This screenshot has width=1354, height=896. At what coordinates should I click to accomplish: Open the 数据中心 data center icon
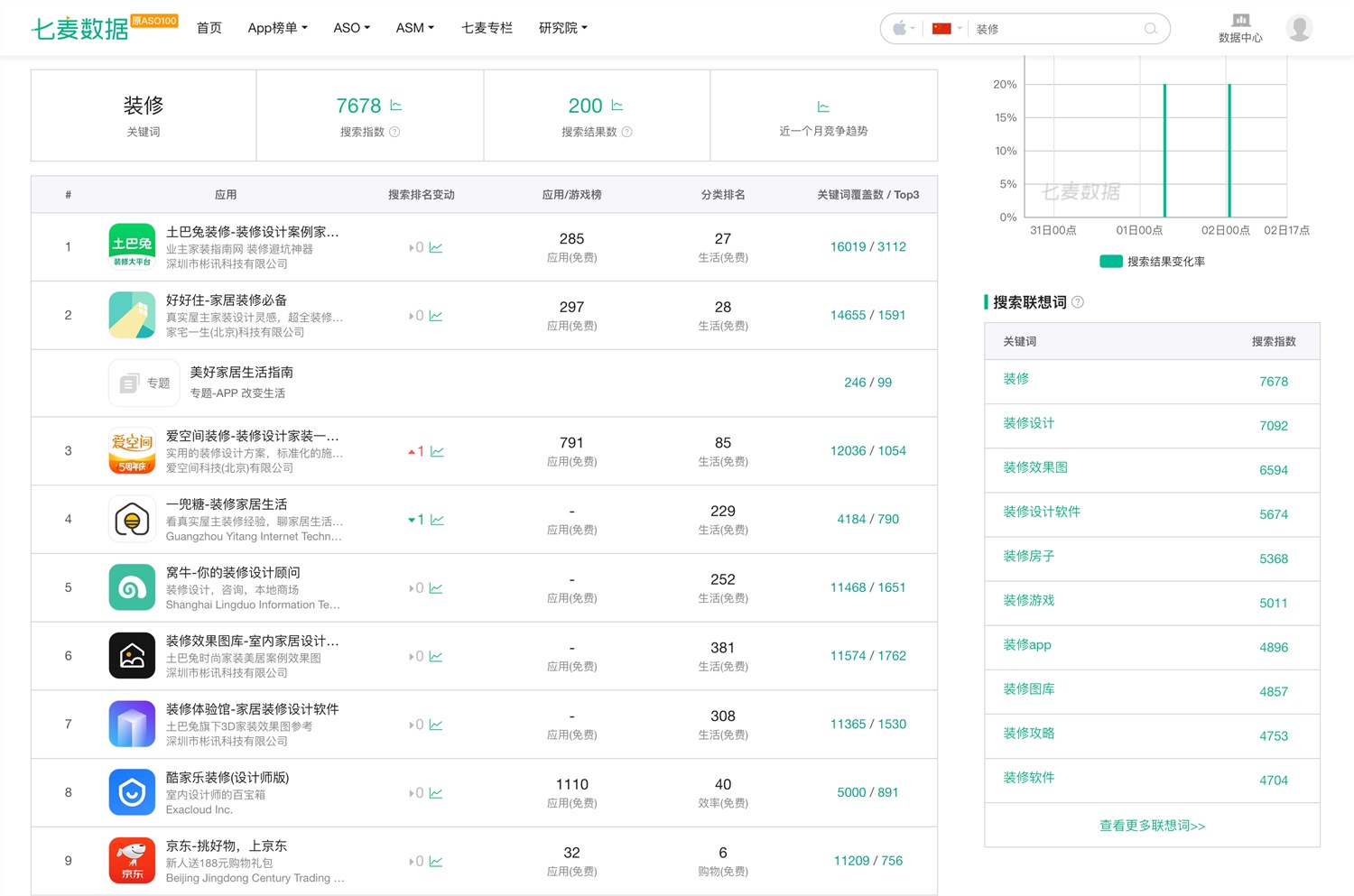1240,21
